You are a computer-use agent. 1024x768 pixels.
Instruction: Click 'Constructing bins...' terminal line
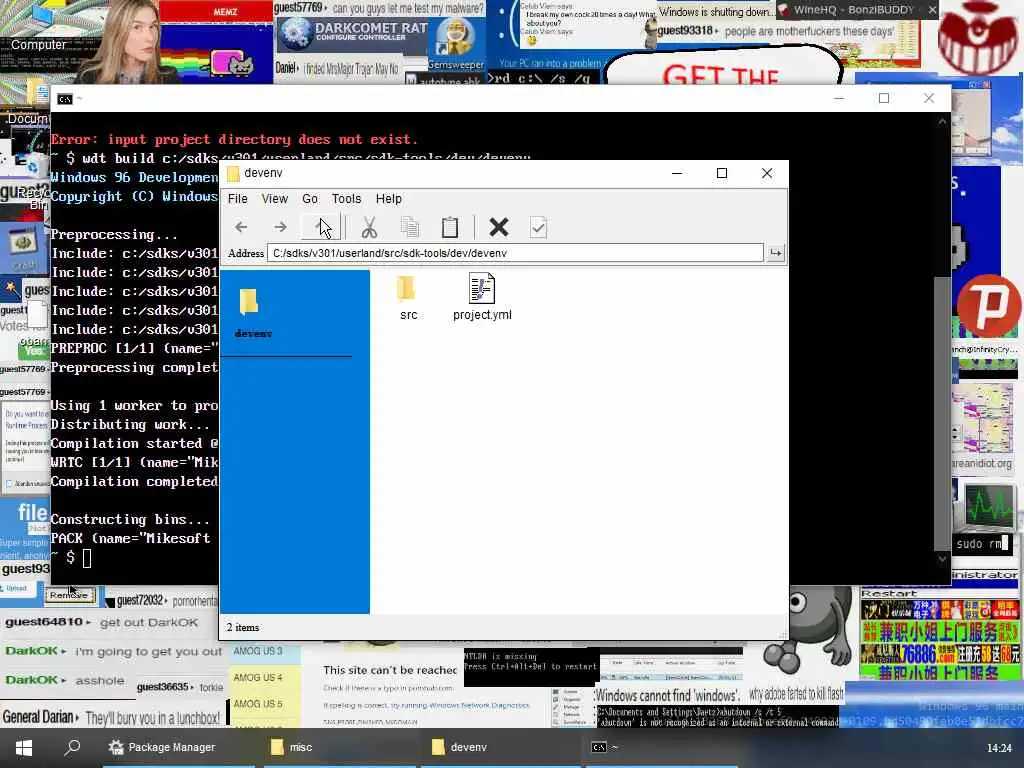[x=130, y=519]
